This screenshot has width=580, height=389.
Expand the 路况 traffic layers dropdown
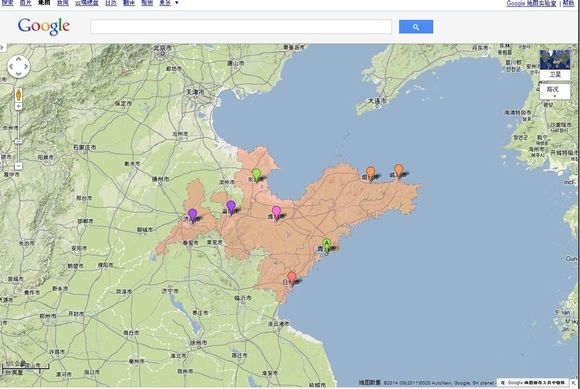(555, 91)
